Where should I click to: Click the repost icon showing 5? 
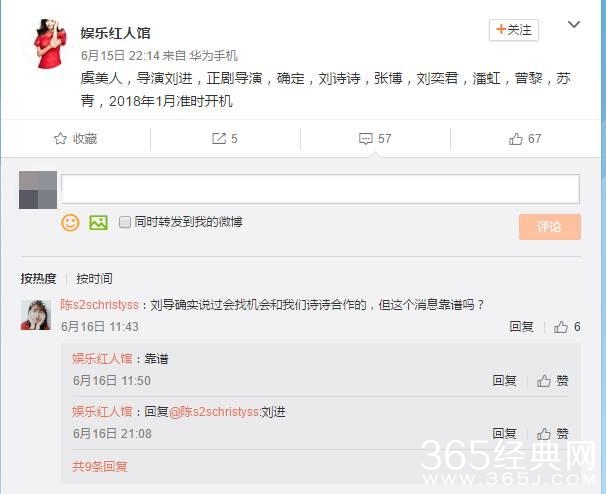(219, 138)
